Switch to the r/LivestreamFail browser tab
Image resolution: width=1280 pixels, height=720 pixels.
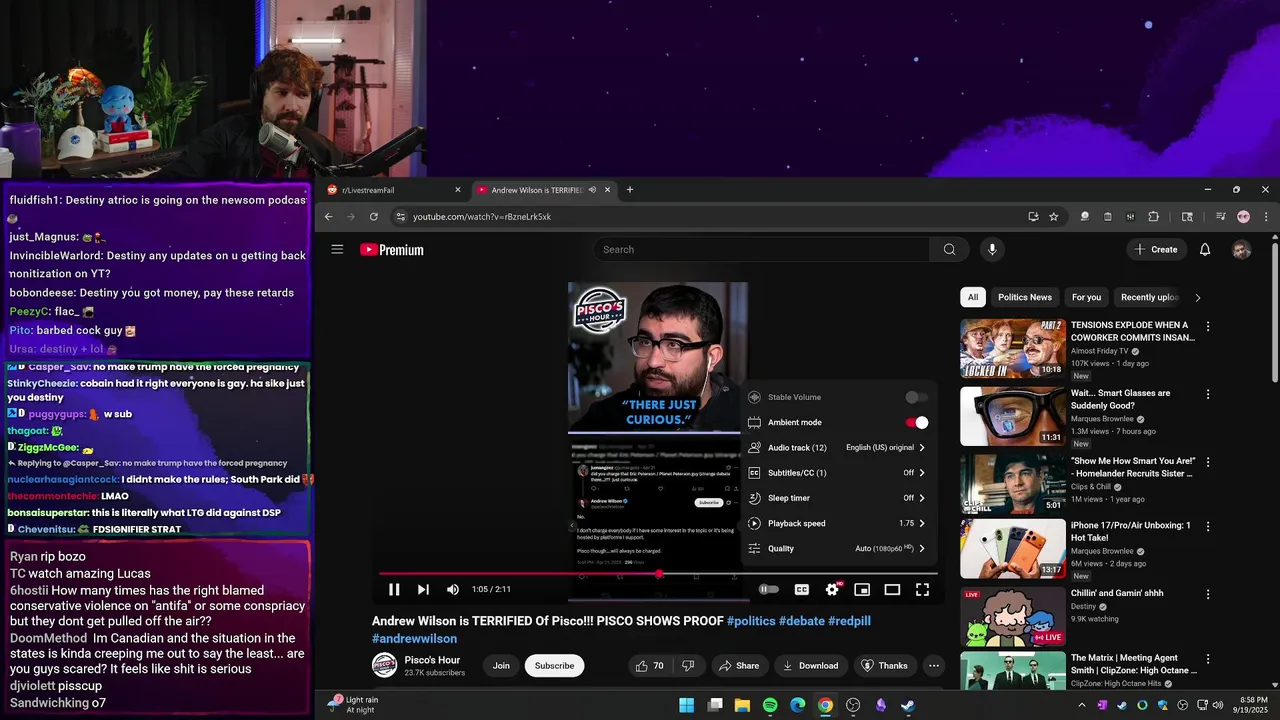click(394, 190)
